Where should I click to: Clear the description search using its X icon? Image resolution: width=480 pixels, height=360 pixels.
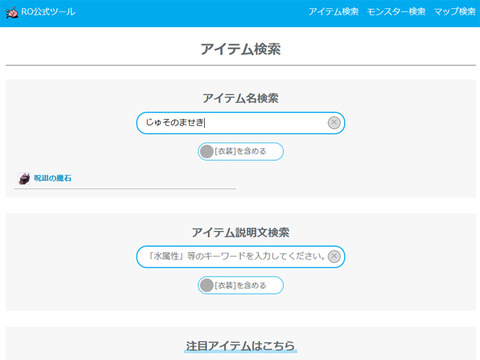point(334,256)
